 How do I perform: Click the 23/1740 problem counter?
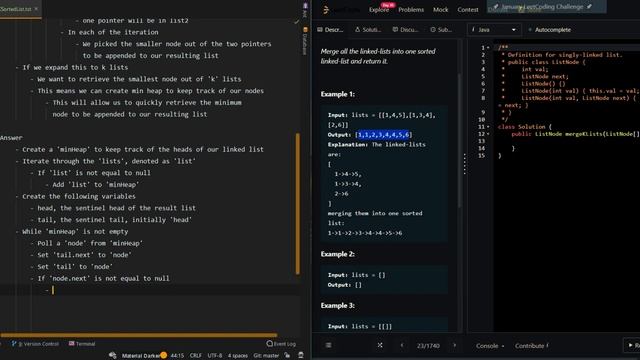click(x=428, y=346)
